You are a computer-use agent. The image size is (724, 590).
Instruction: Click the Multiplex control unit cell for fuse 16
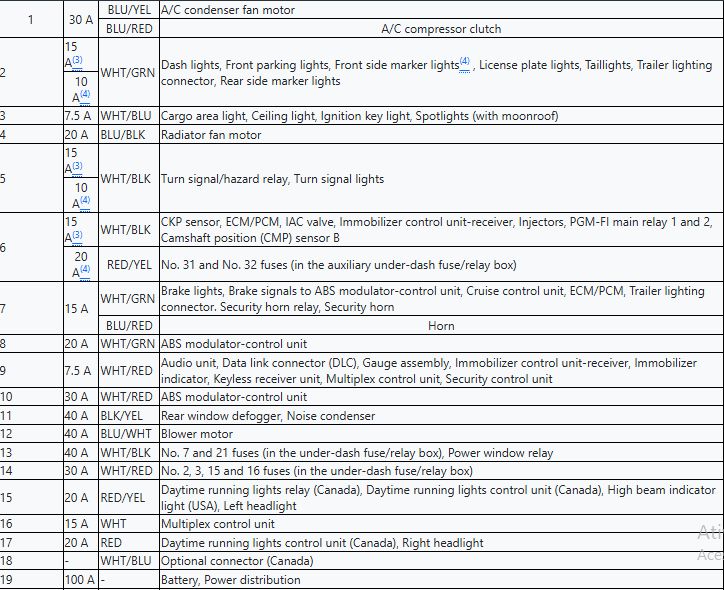(217, 524)
